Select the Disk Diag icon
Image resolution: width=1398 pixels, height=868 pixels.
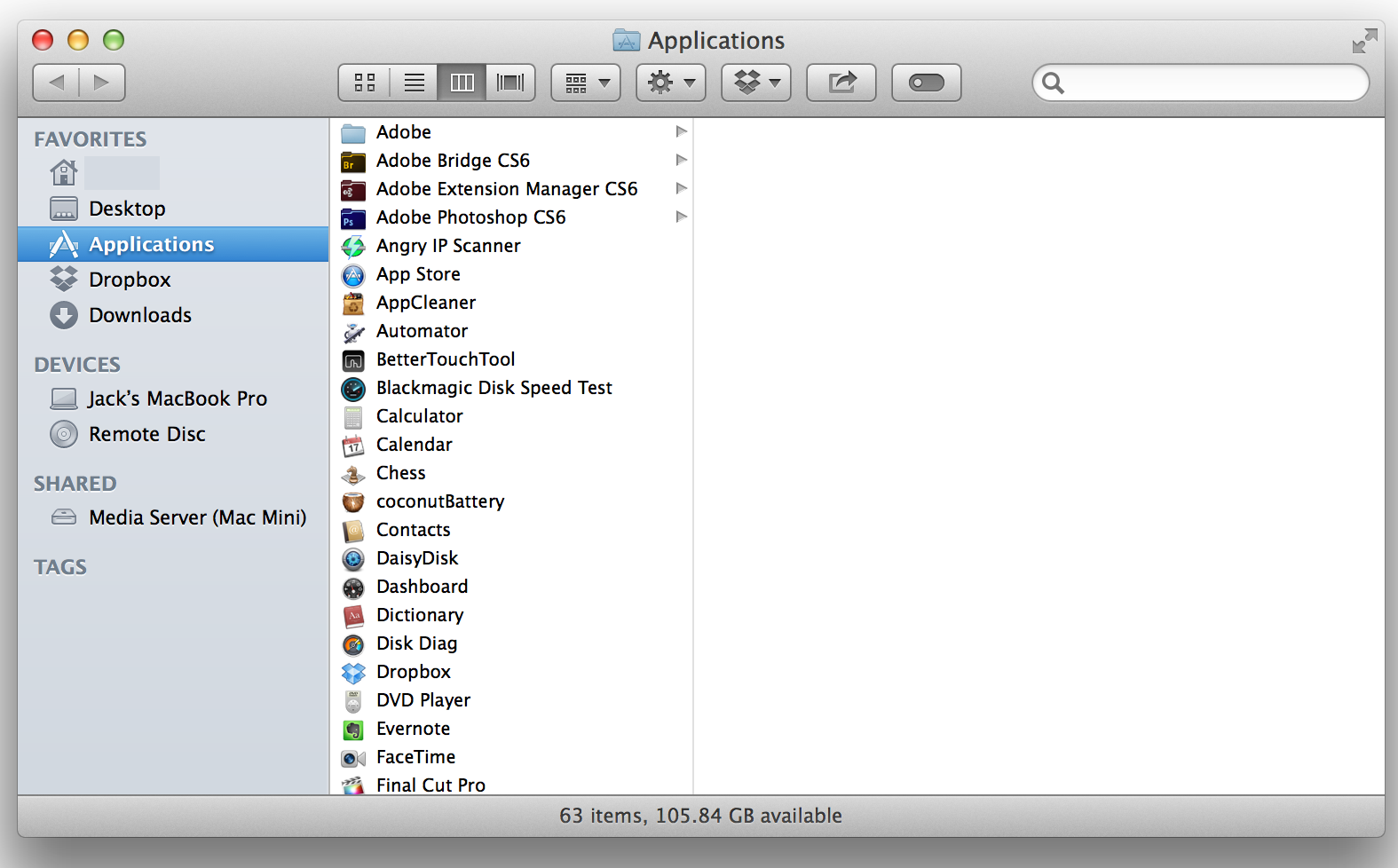pyautogui.click(x=353, y=644)
